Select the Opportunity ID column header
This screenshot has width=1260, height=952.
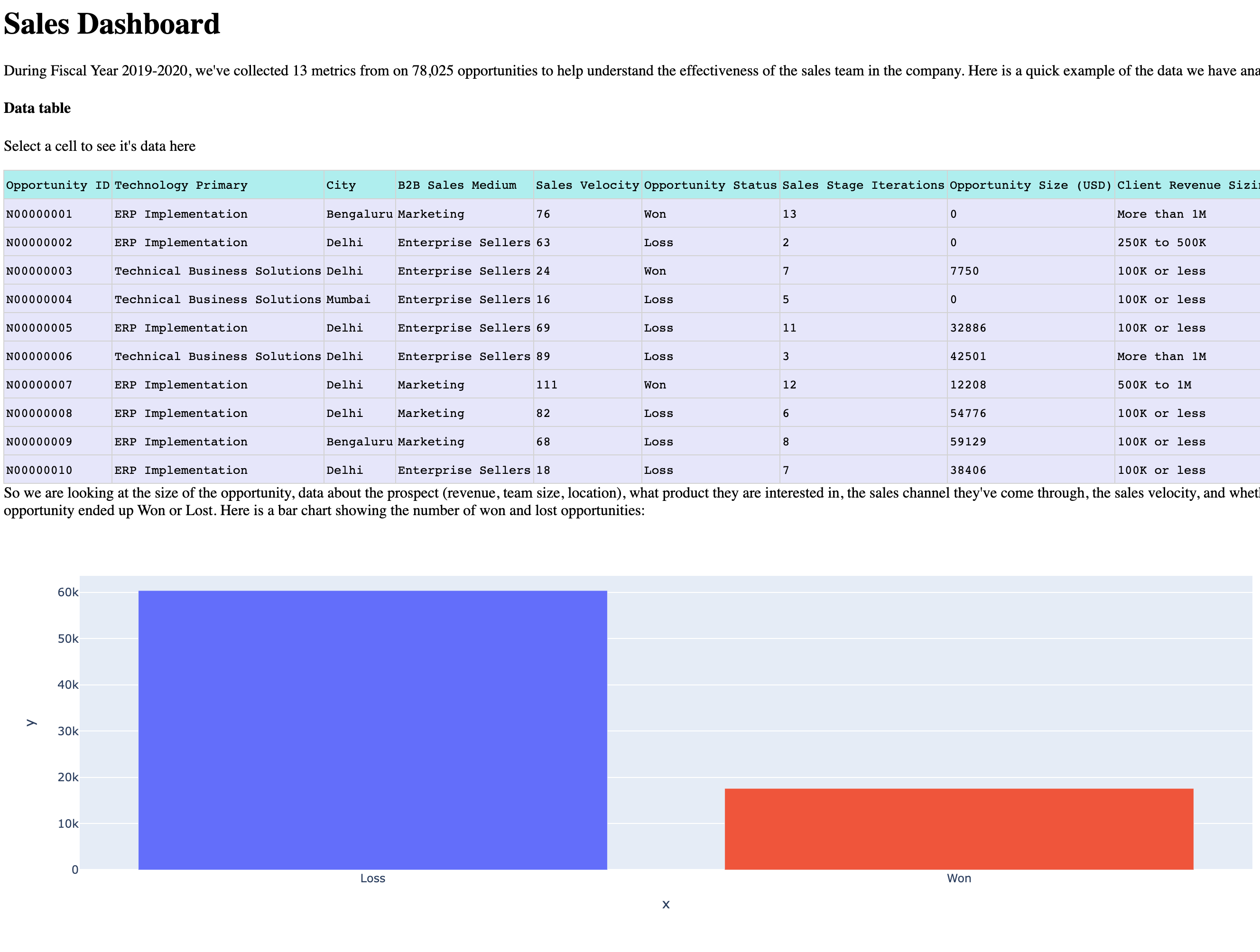point(57,185)
